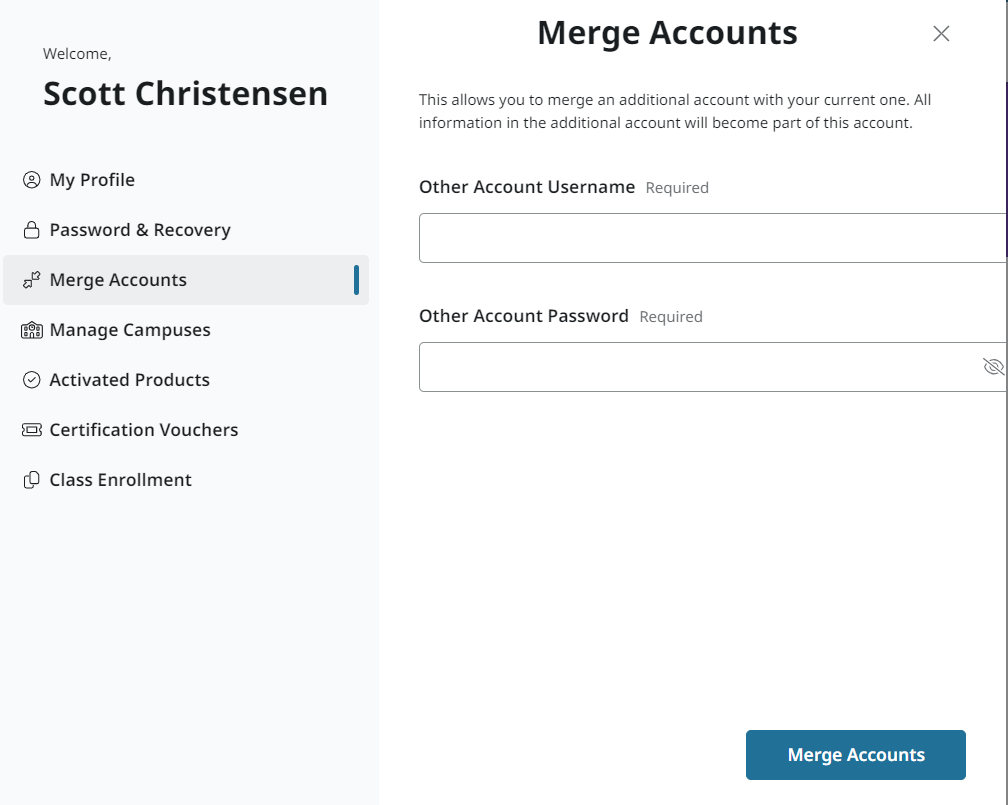Image resolution: width=1008 pixels, height=805 pixels.
Task: Click the Certification Vouchers ticket icon
Action: 31,429
